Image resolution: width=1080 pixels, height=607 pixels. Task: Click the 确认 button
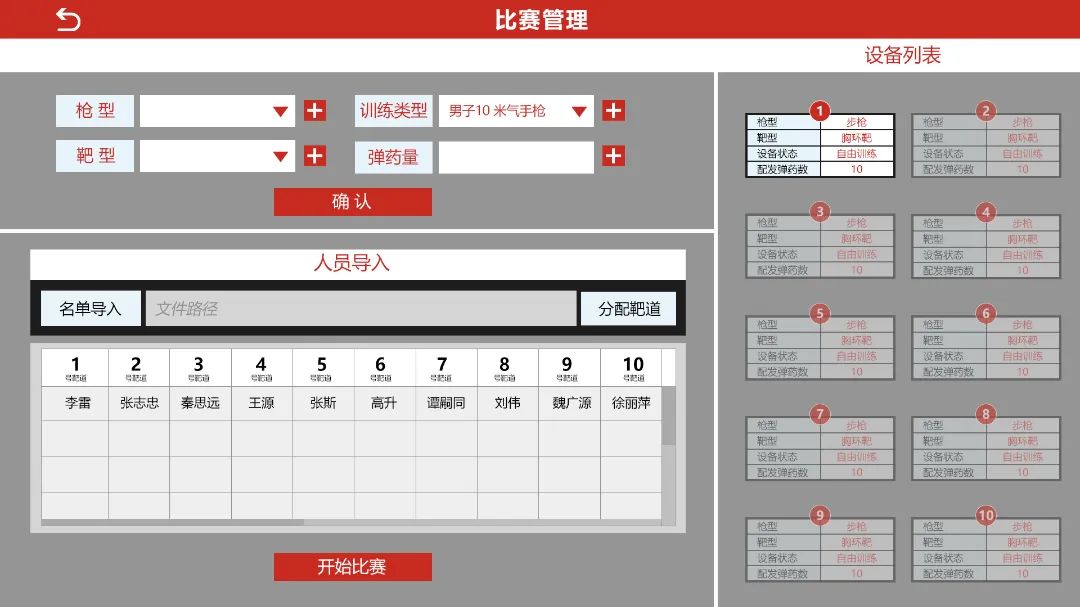point(353,202)
